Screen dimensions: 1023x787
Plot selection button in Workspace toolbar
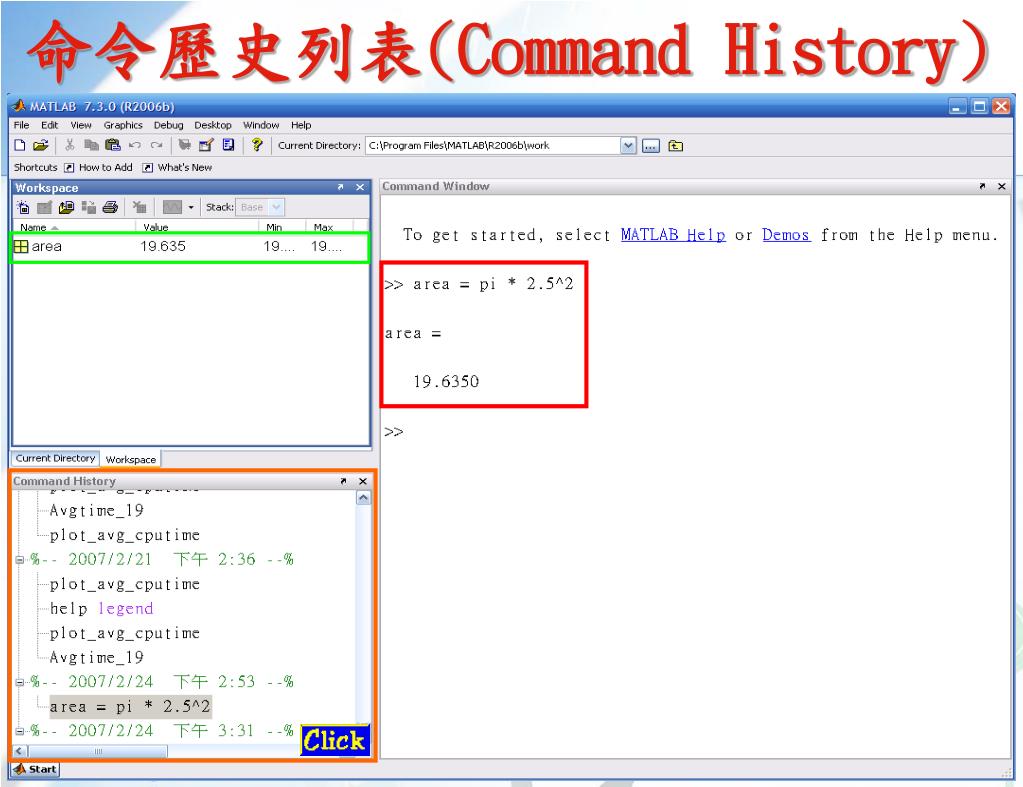(x=172, y=208)
